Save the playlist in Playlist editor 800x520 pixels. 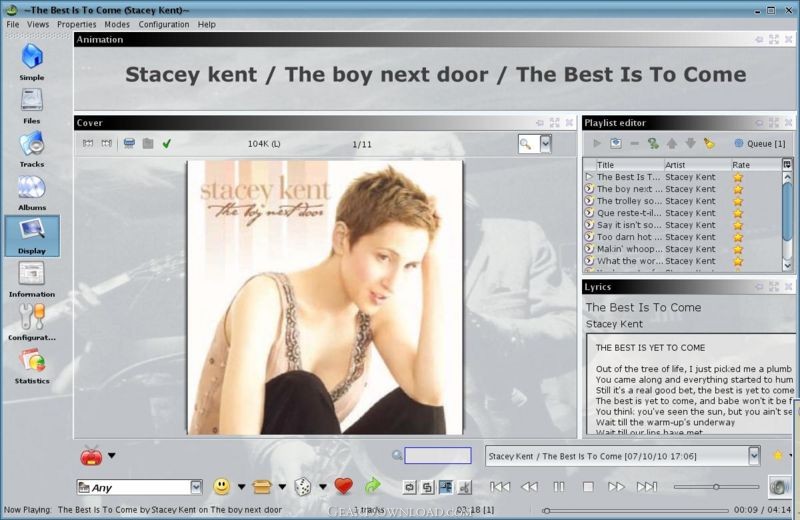coord(616,144)
